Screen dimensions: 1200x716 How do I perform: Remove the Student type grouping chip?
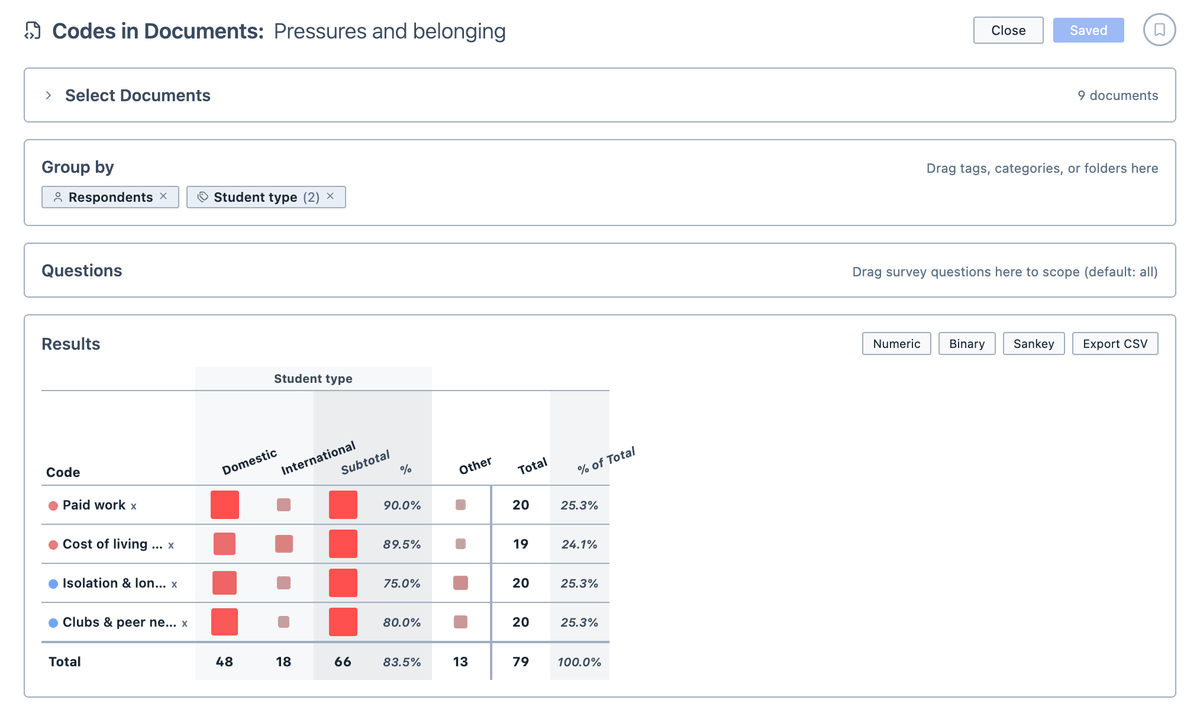tap(330, 197)
